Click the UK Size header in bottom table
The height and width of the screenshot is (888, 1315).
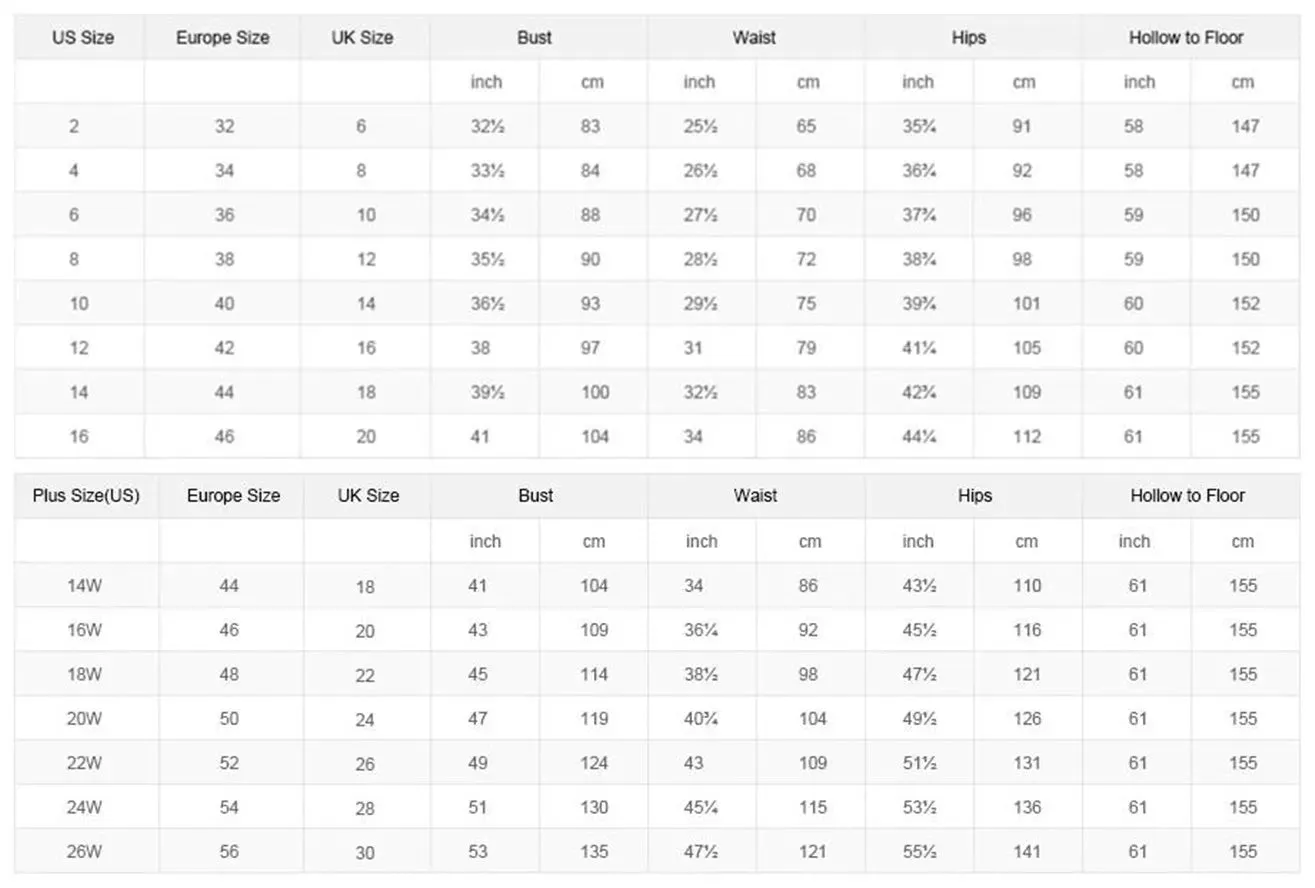point(367,496)
